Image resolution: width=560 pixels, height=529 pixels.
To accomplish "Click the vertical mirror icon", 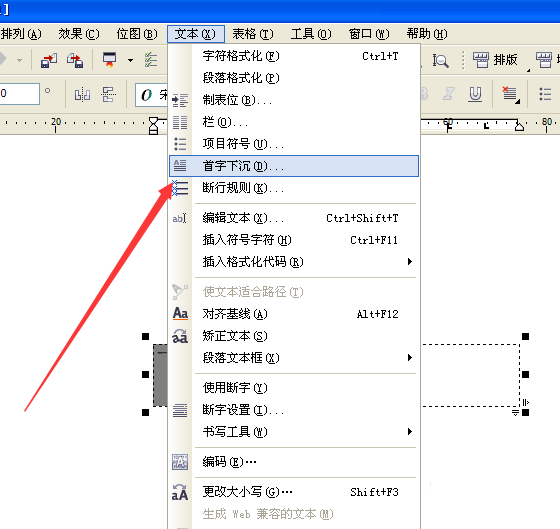I will click(109, 95).
